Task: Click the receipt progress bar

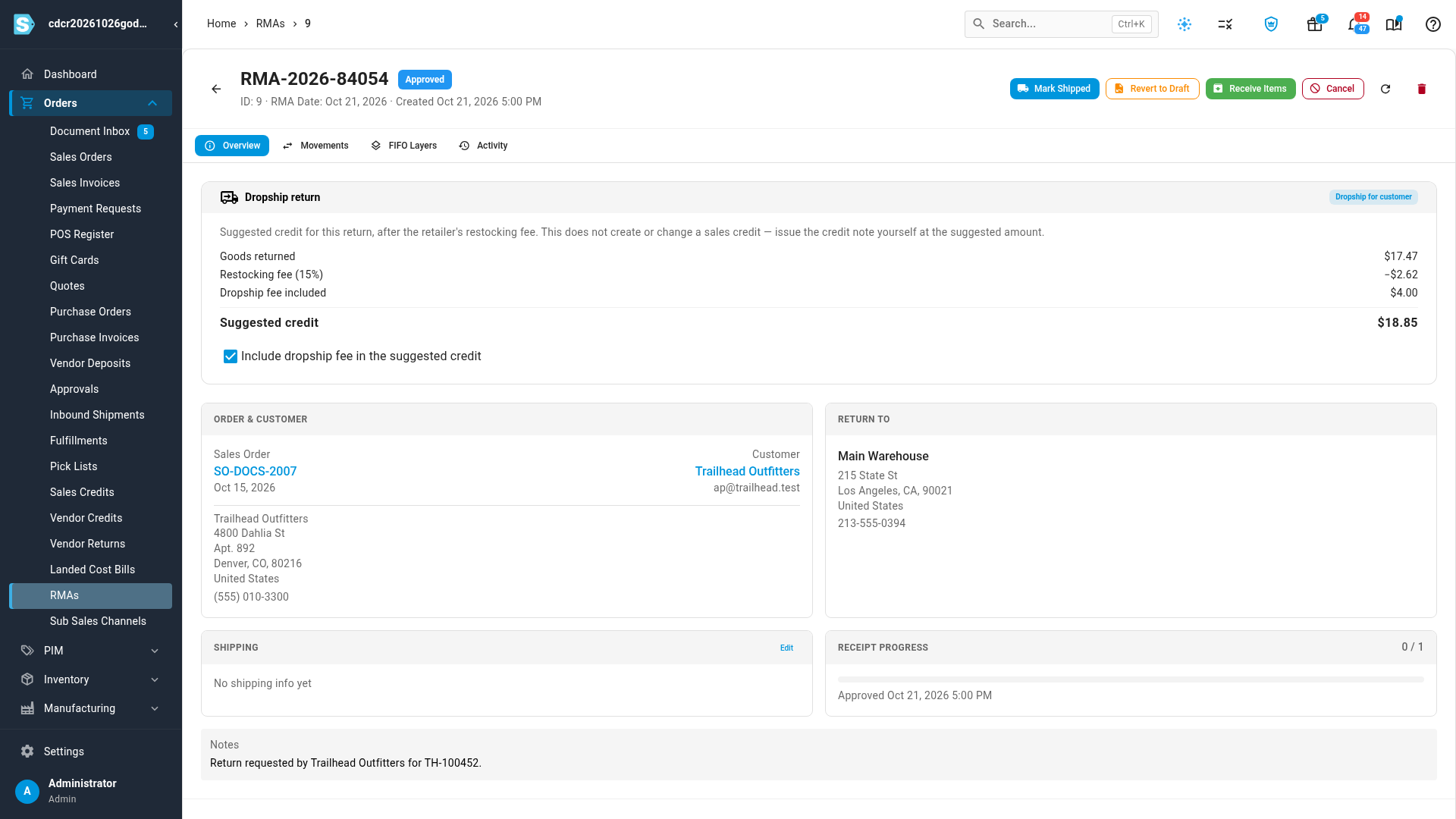Action: [1131, 679]
